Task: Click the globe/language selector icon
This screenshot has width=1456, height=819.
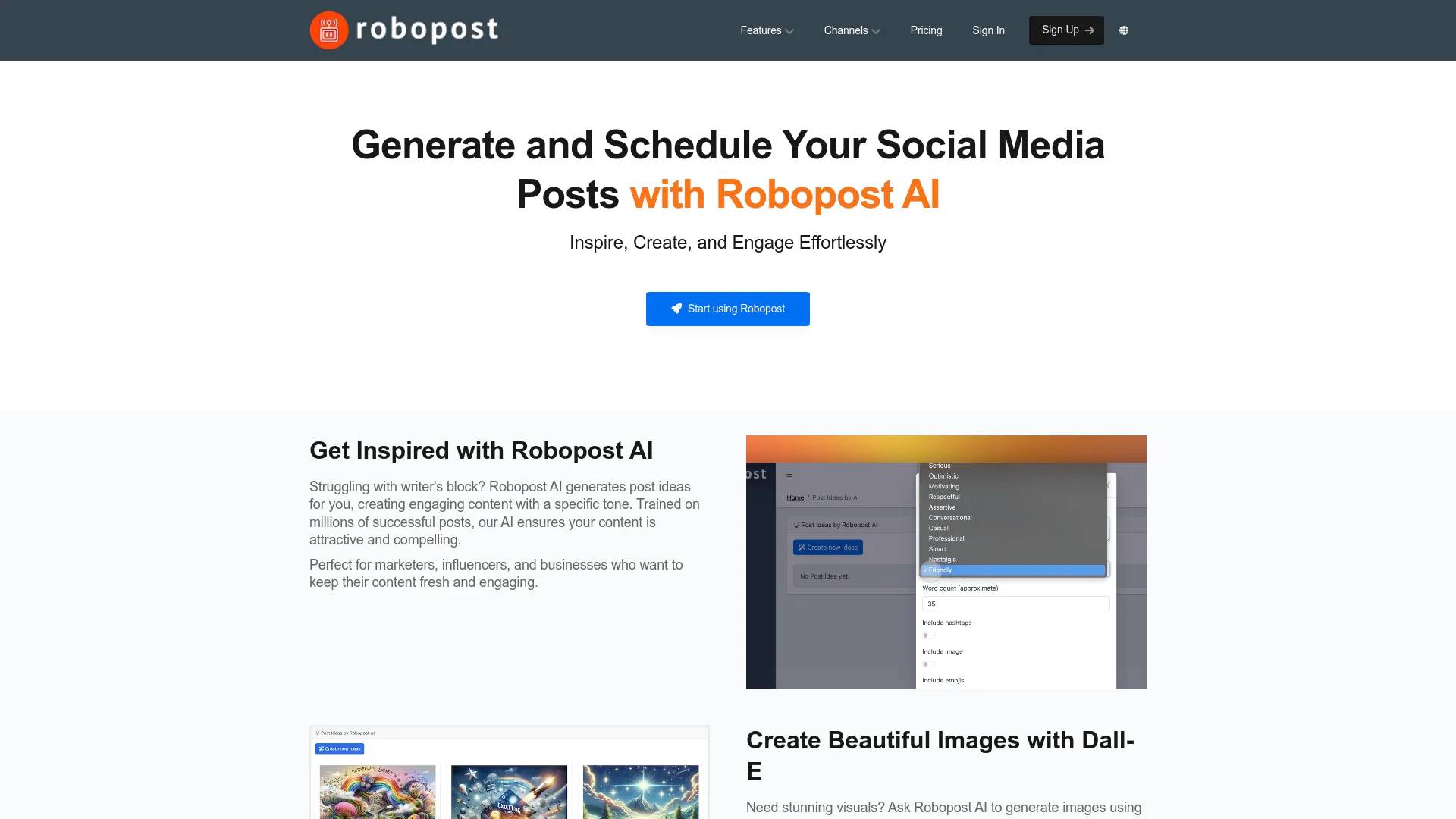Action: (x=1124, y=30)
